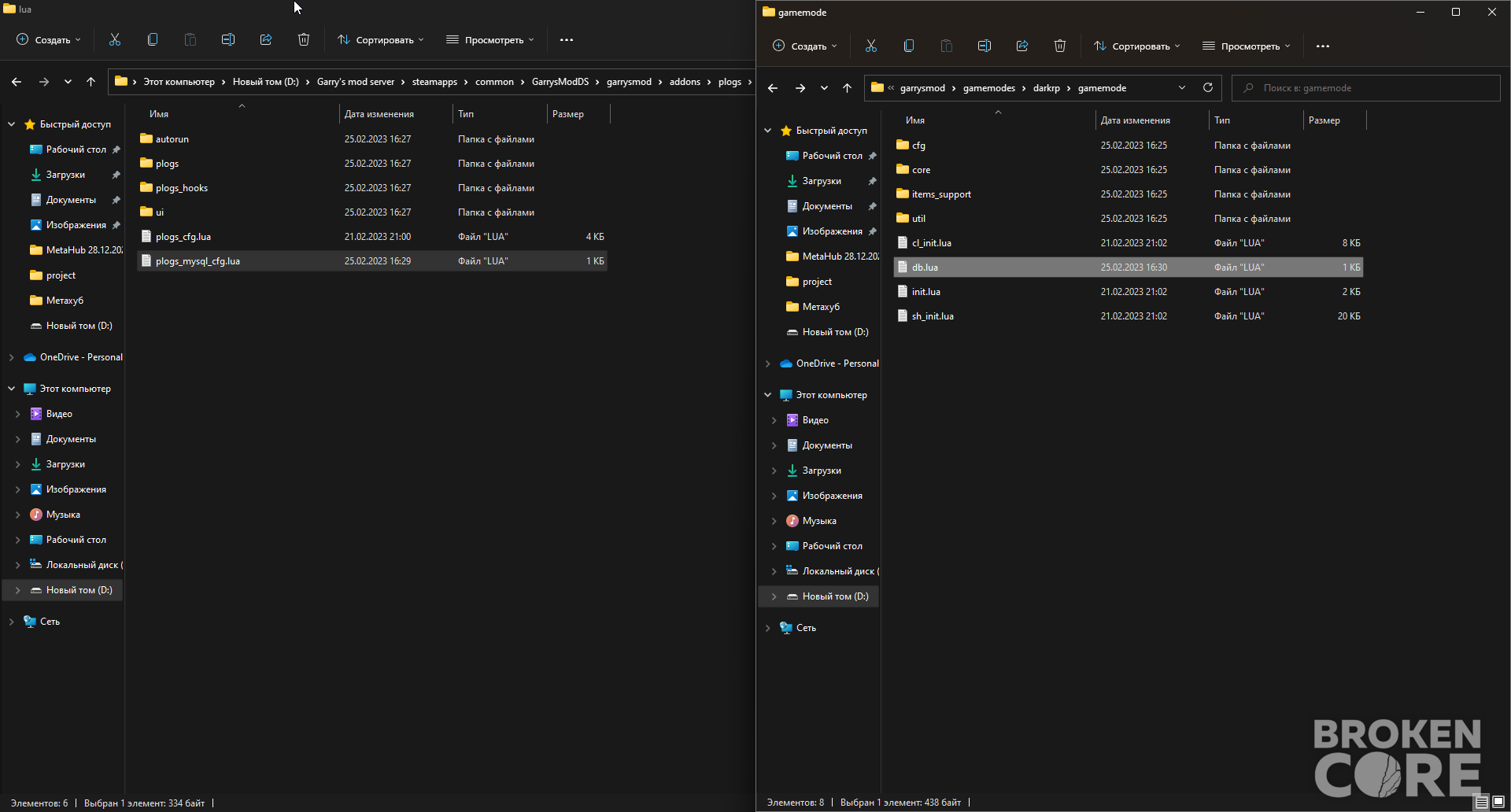Select the plogs_hooks folder
This screenshot has width=1511, height=812.
pyautogui.click(x=372, y=187)
